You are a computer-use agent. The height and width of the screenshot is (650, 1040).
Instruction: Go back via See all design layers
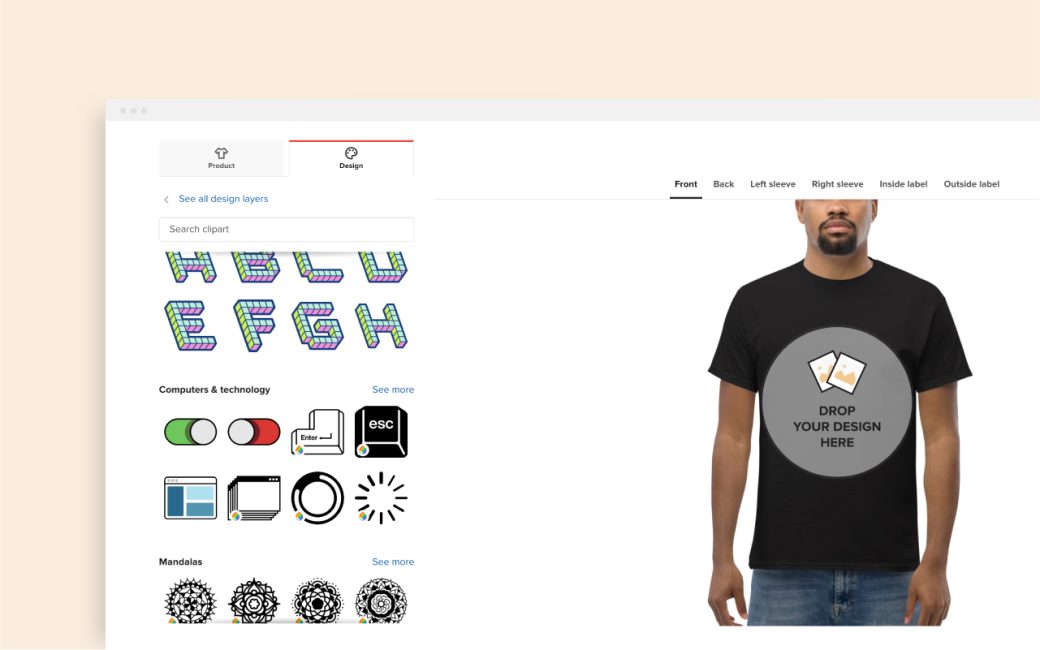(222, 199)
